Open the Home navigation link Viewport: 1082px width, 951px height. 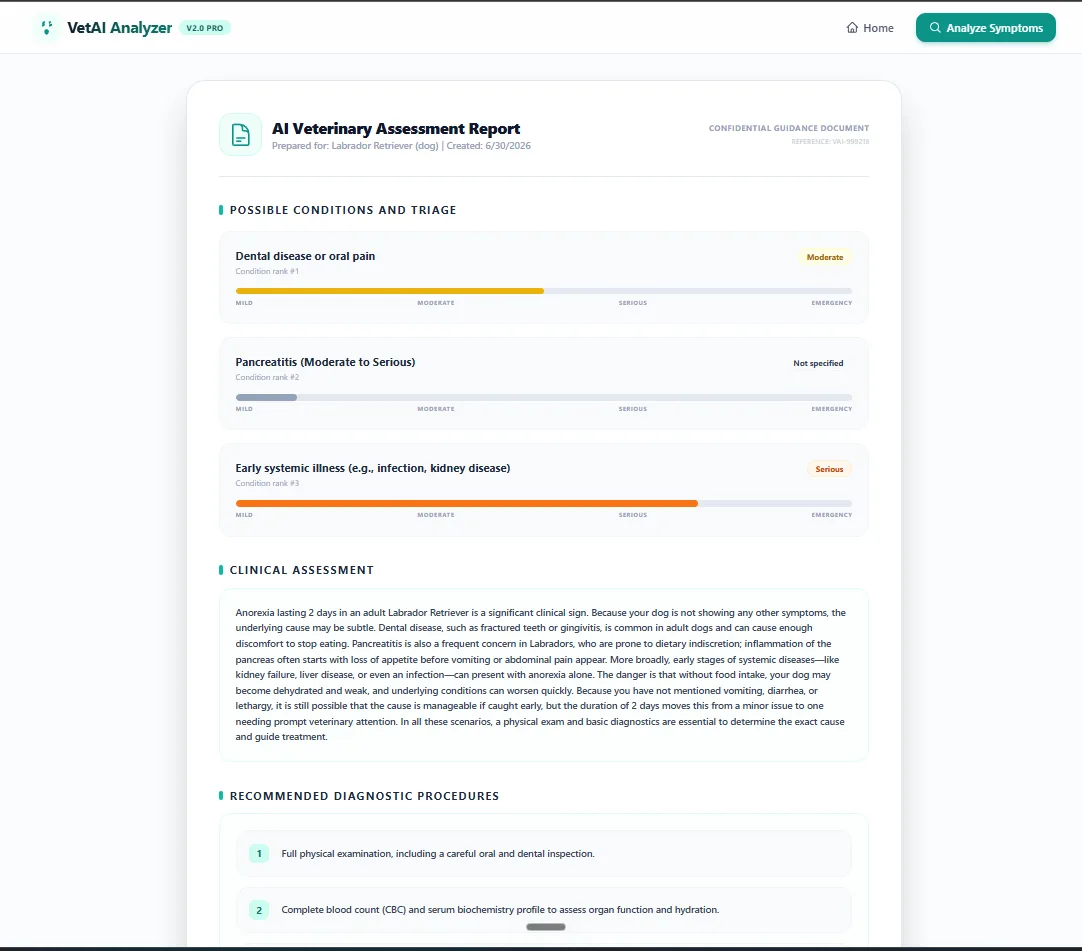point(869,28)
